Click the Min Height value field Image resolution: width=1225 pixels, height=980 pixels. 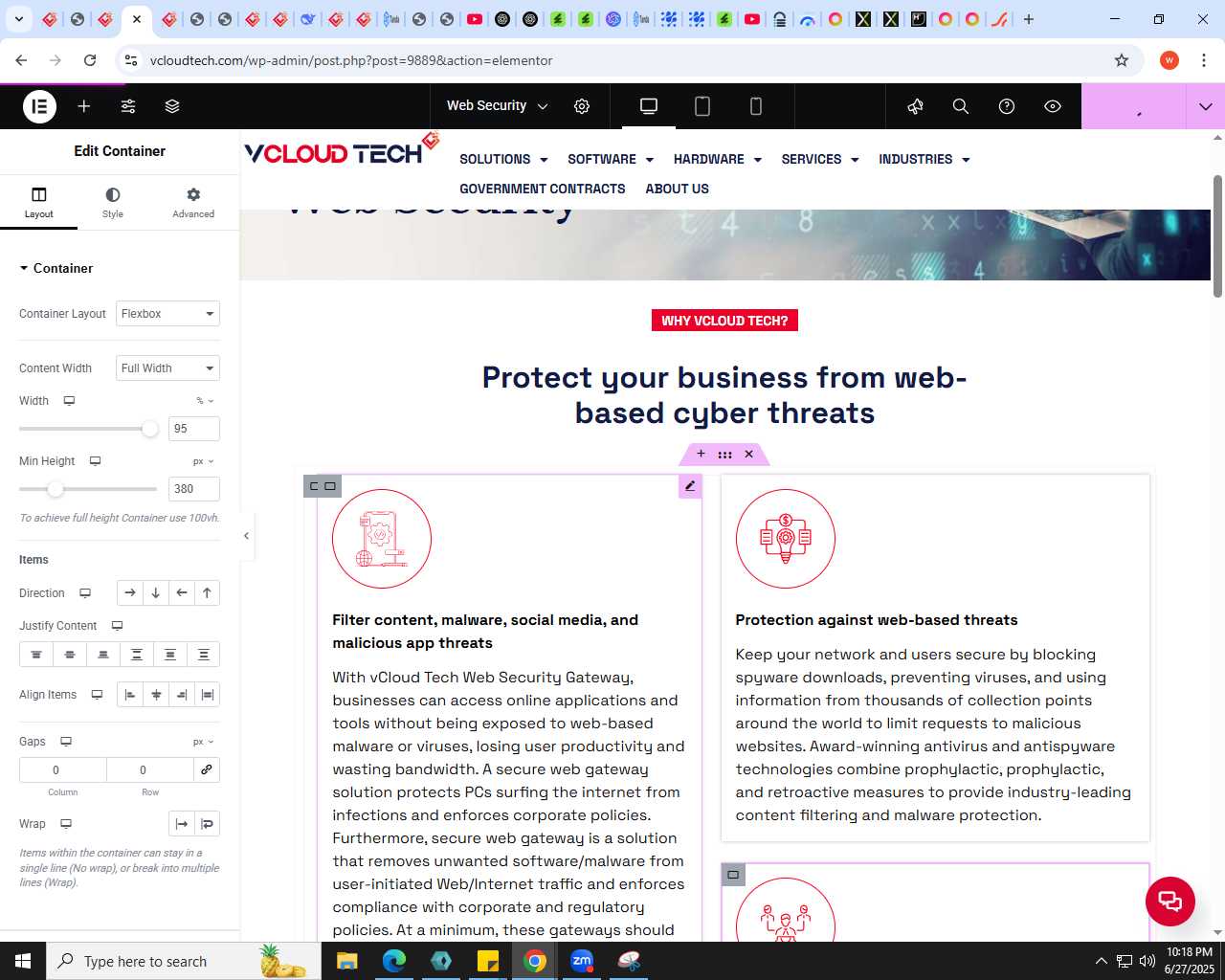click(x=194, y=489)
